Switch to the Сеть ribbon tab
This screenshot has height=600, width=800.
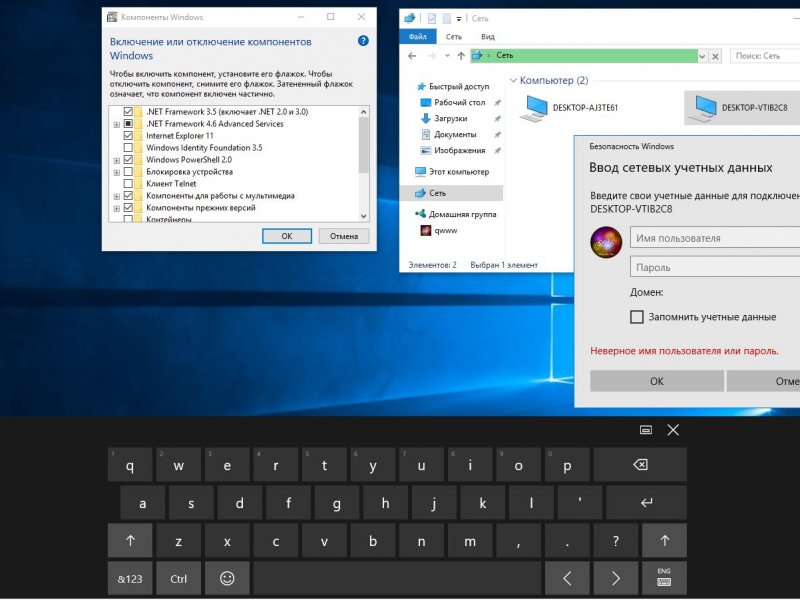[454, 37]
